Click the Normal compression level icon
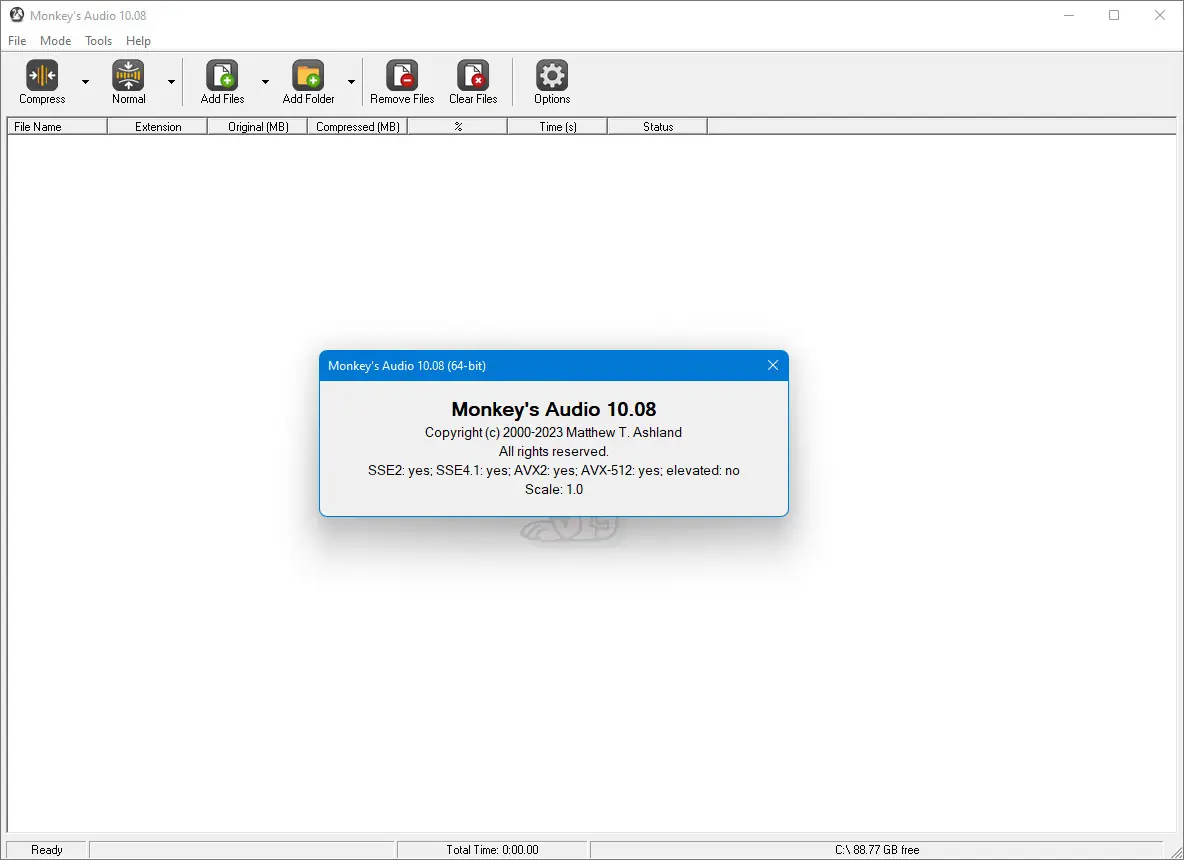 point(128,76)
